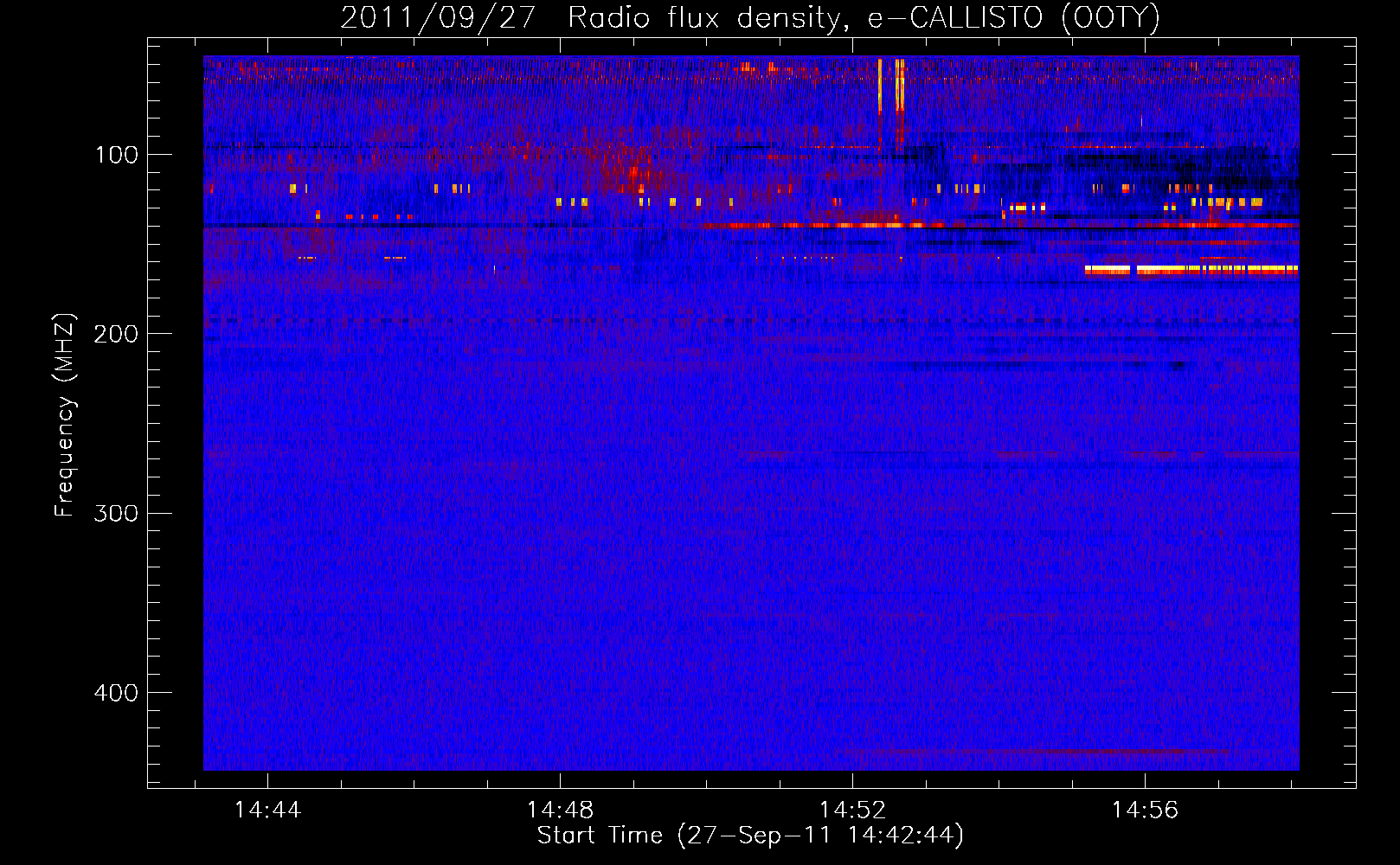Click the 14:52 time tick label

coord(852,810)
